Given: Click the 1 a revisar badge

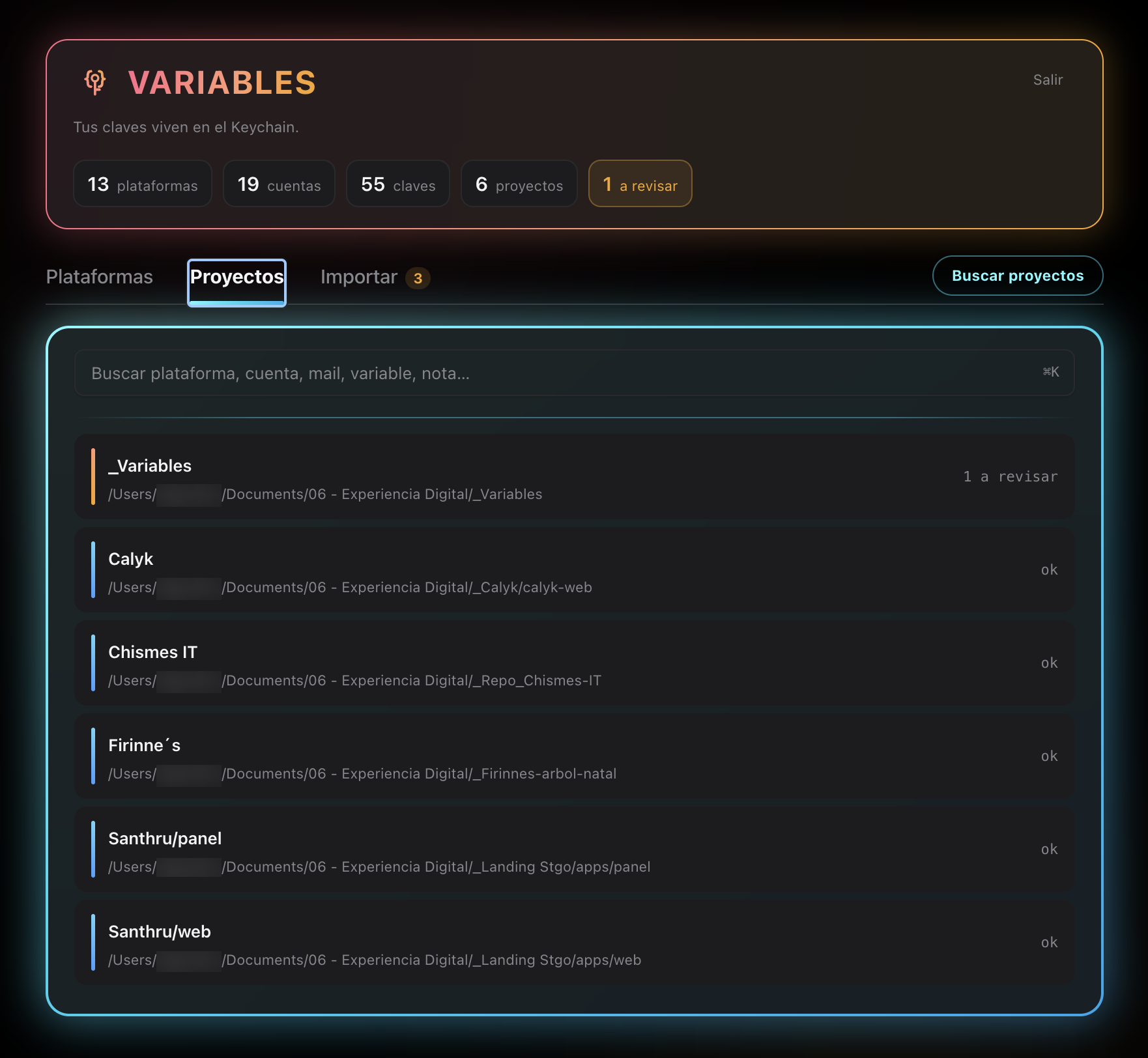Looking at the screenshot, I should [x=640, y=184].
